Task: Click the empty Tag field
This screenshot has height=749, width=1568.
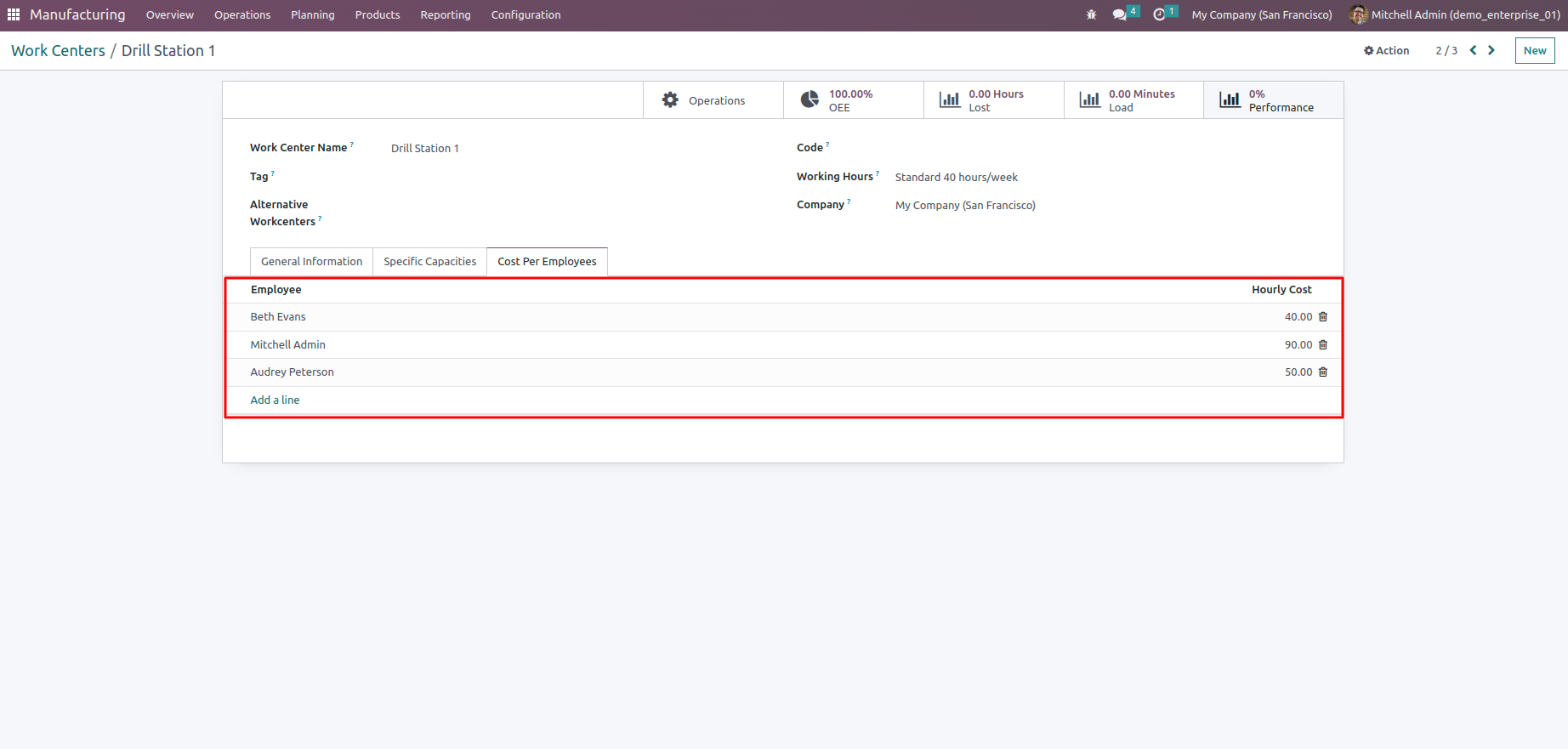Action: coord(578,176)
